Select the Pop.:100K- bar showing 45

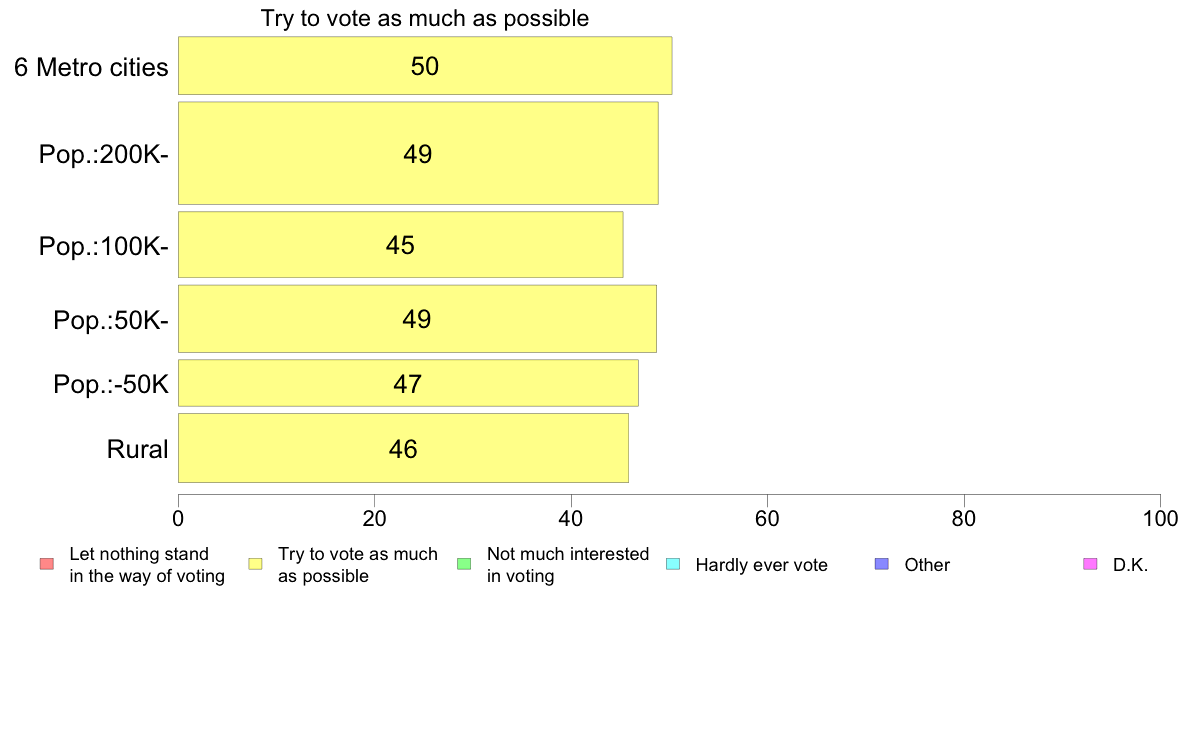click(x=401, y=245)
